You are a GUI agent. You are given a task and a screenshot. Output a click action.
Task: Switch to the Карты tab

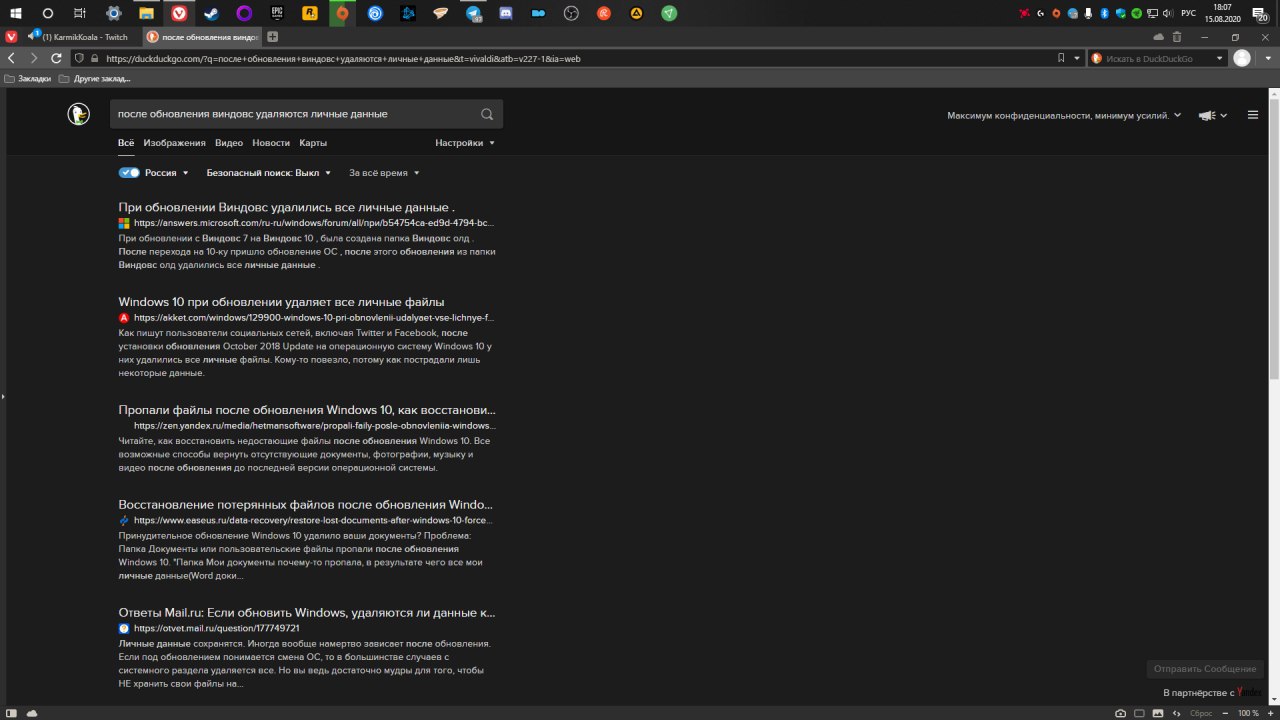313,143
